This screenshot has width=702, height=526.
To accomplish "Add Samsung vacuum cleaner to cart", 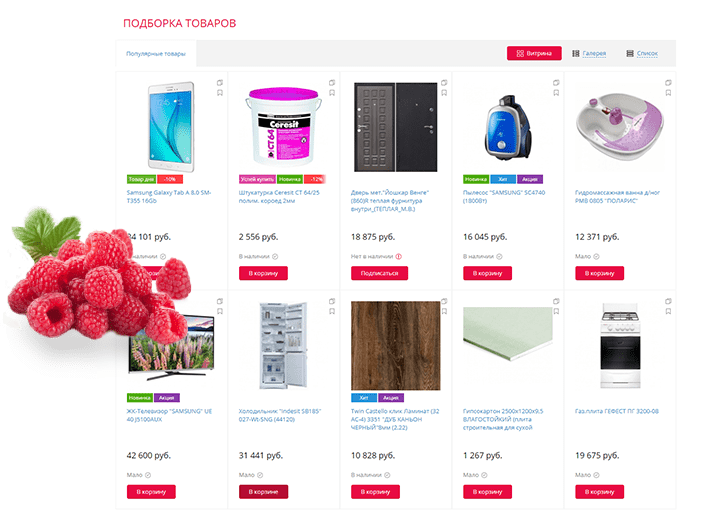I will coord(488,273).
